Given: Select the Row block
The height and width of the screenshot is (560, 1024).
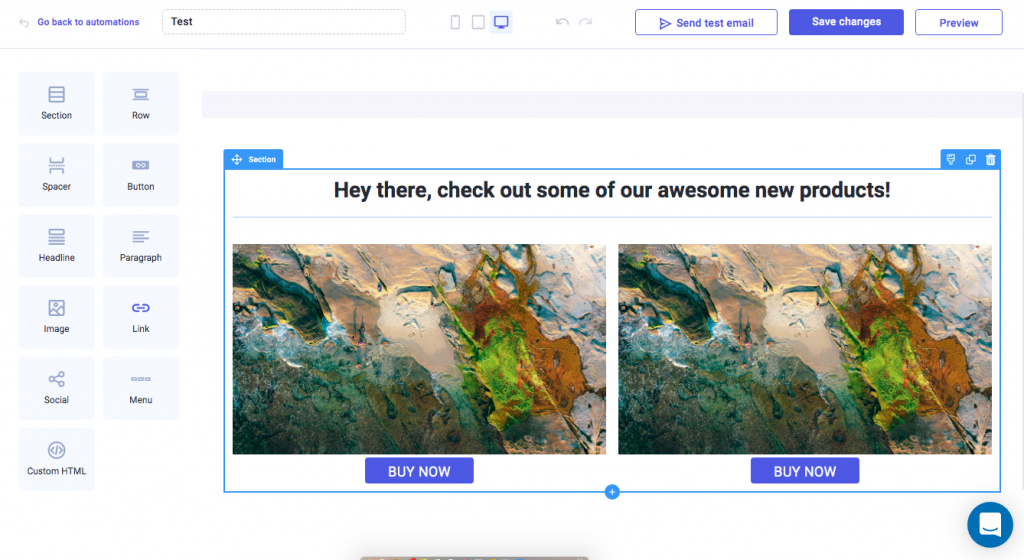Looking at the screenshot, I should point(140,104).
